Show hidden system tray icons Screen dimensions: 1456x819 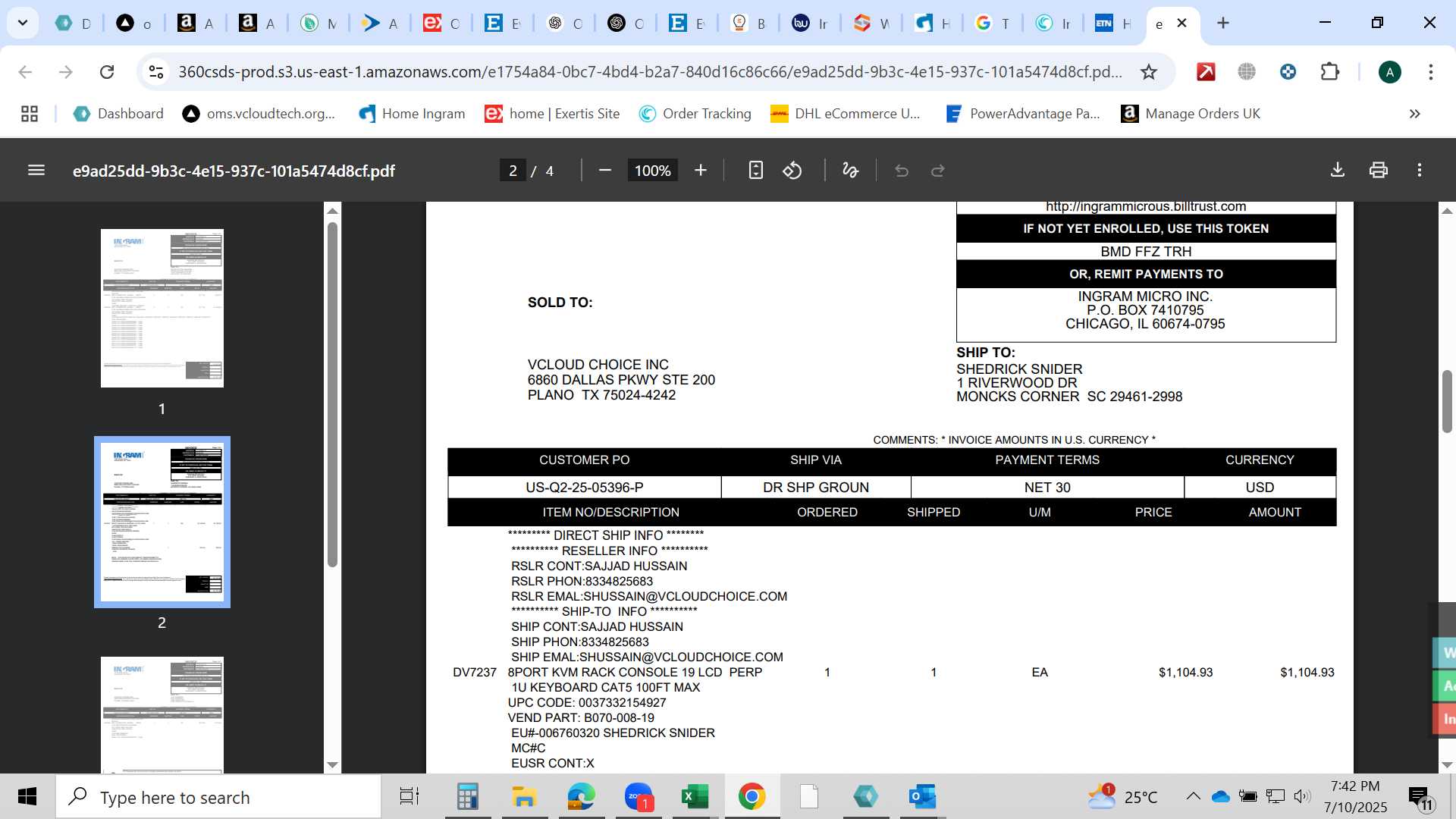pos(1193,796)
